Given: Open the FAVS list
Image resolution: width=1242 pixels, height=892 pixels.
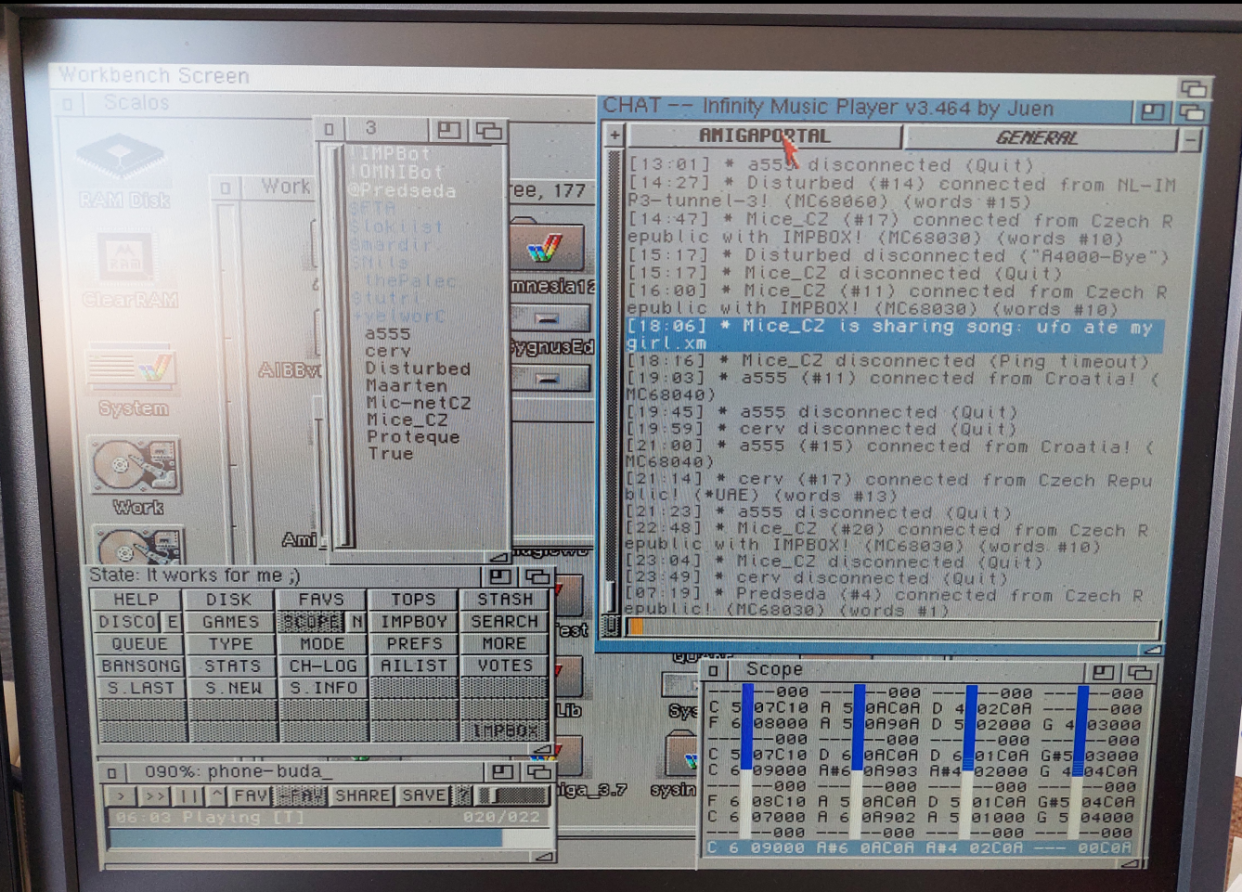Looking at the screenshot, I should click(322, 599).
